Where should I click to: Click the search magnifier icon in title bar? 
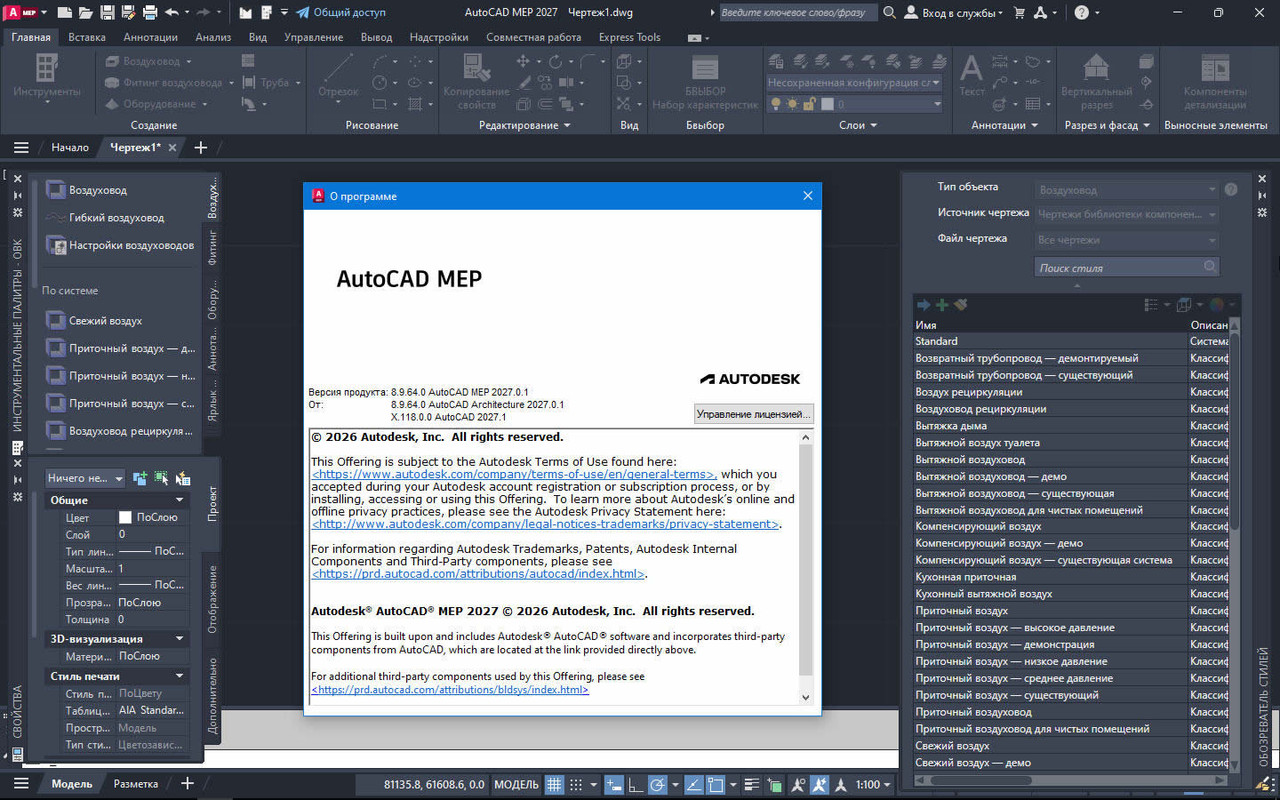point(889,13)
